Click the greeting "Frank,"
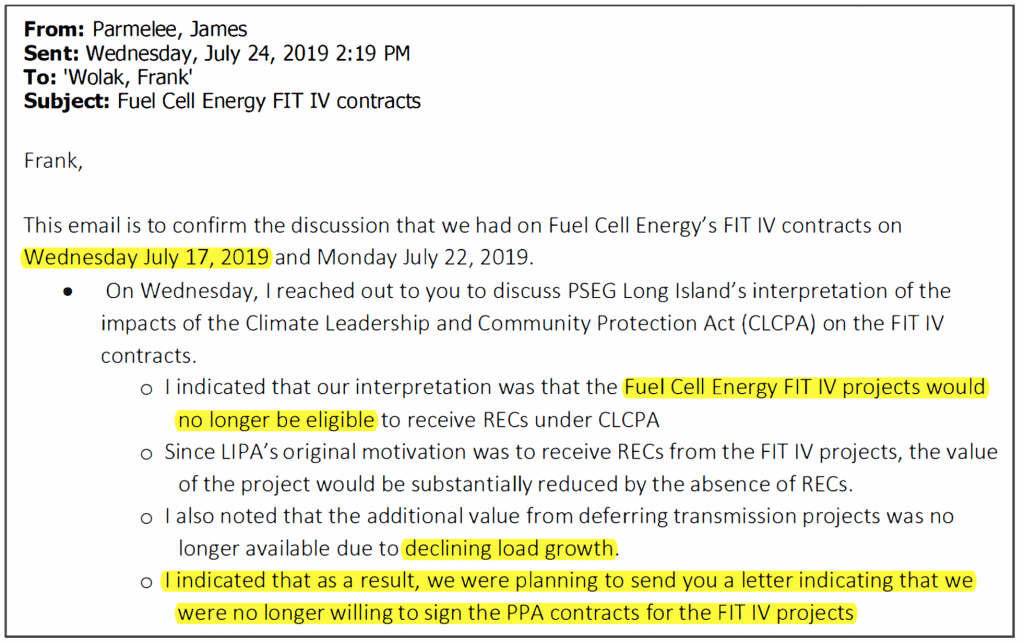 tap(53, 162)
